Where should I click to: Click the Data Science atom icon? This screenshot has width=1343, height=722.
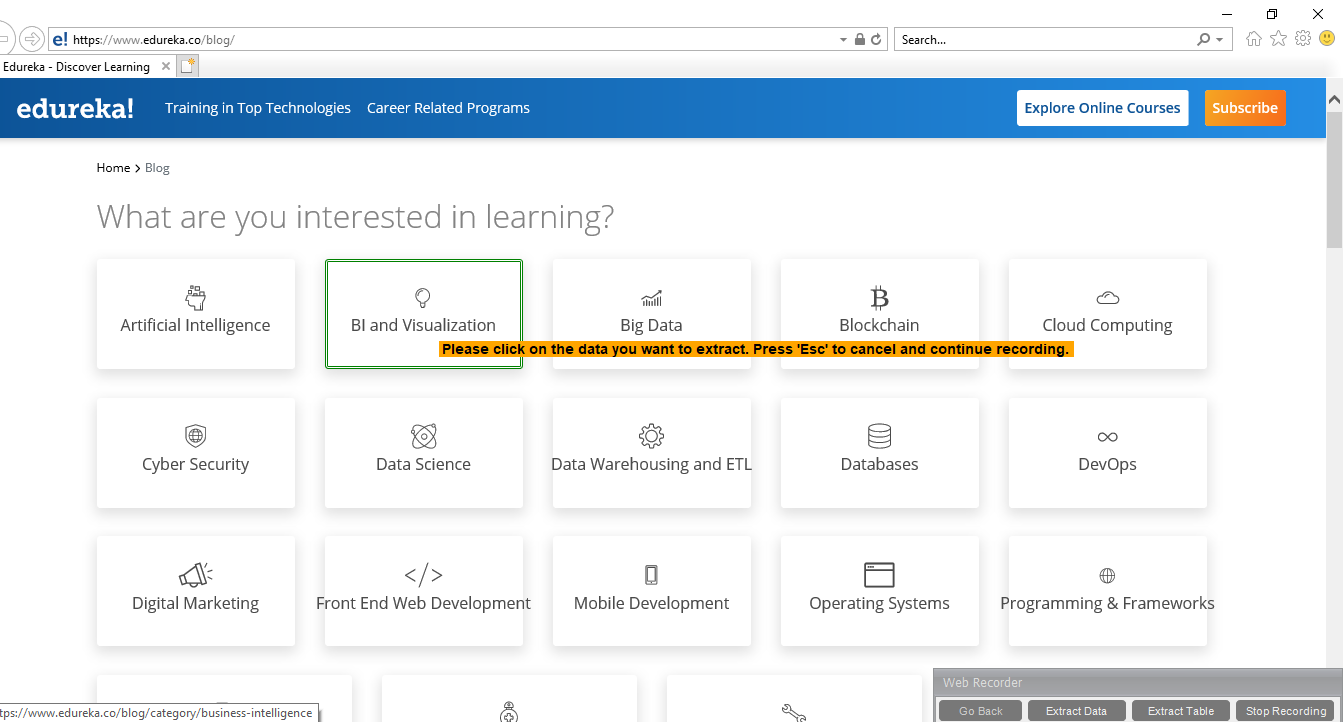[x=423, y=436]
